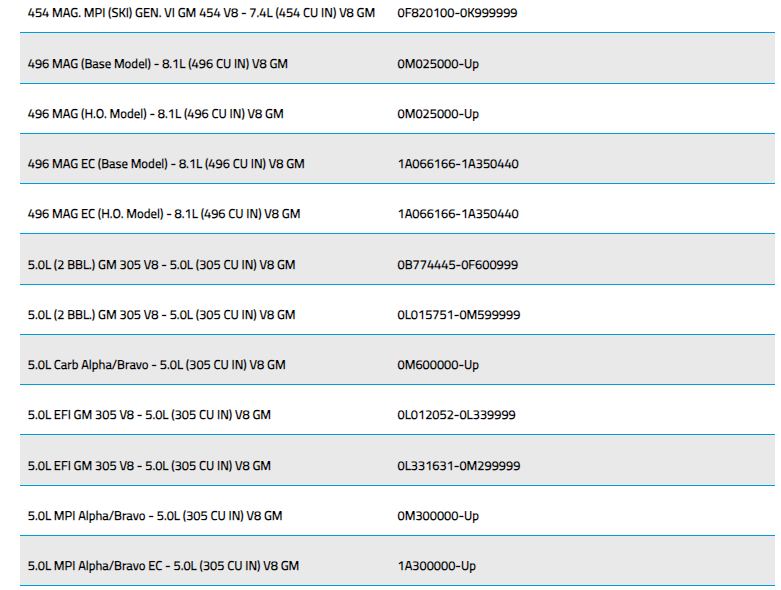Click serial range 0B774445-0F600999
781x590 pixels.
pos(457,265)
